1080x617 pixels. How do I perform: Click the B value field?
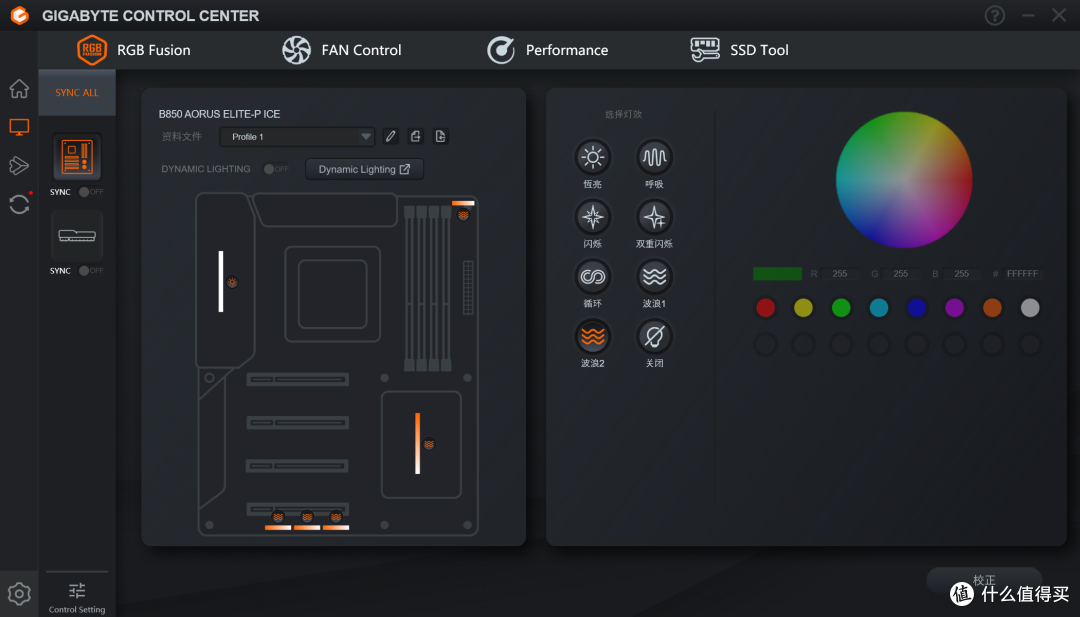click(962, 273)
